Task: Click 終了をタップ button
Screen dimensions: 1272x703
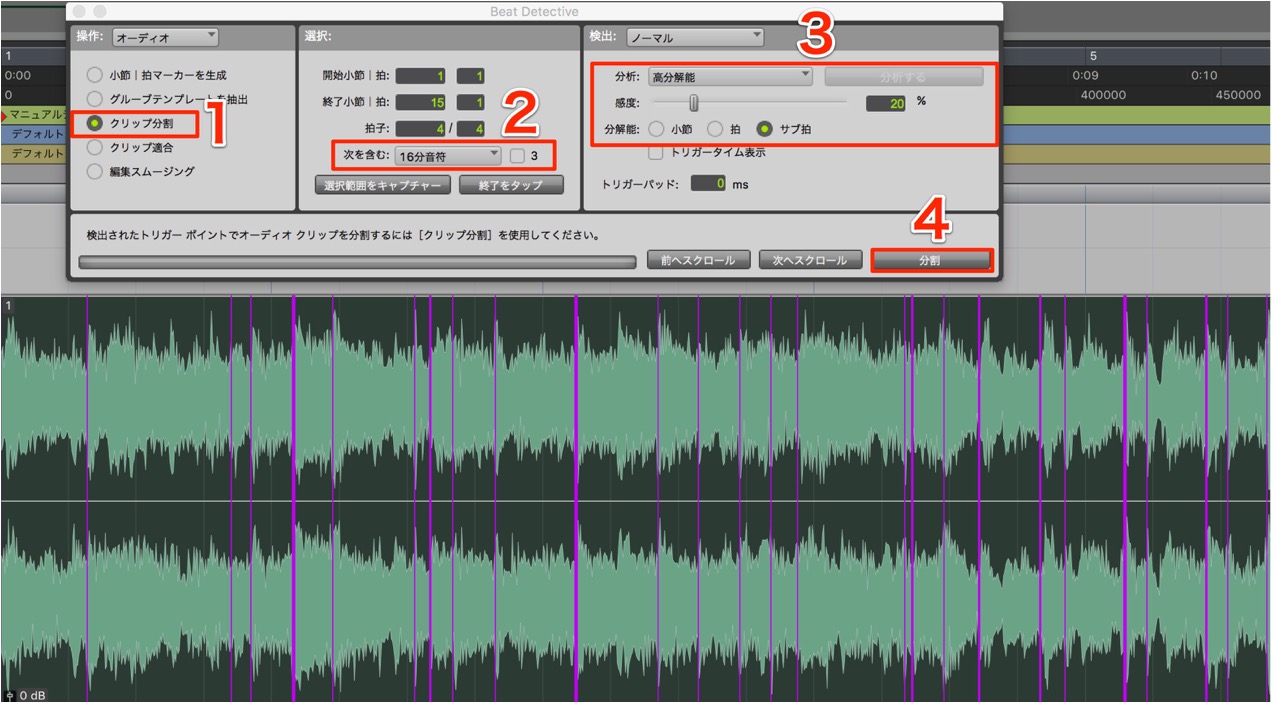Action: point(511,185)
